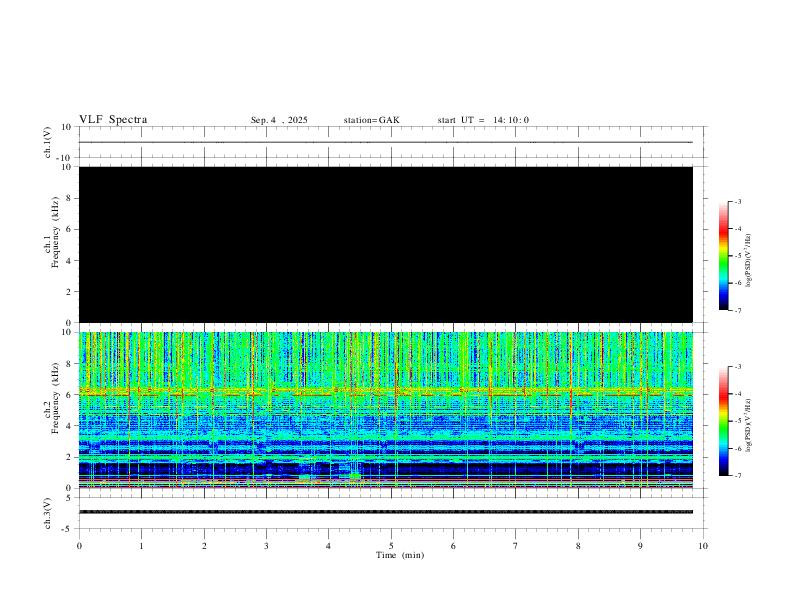Screen dimensions: 792x612
Task: Click time axis tick label "3"
Action: click(266, 546)
